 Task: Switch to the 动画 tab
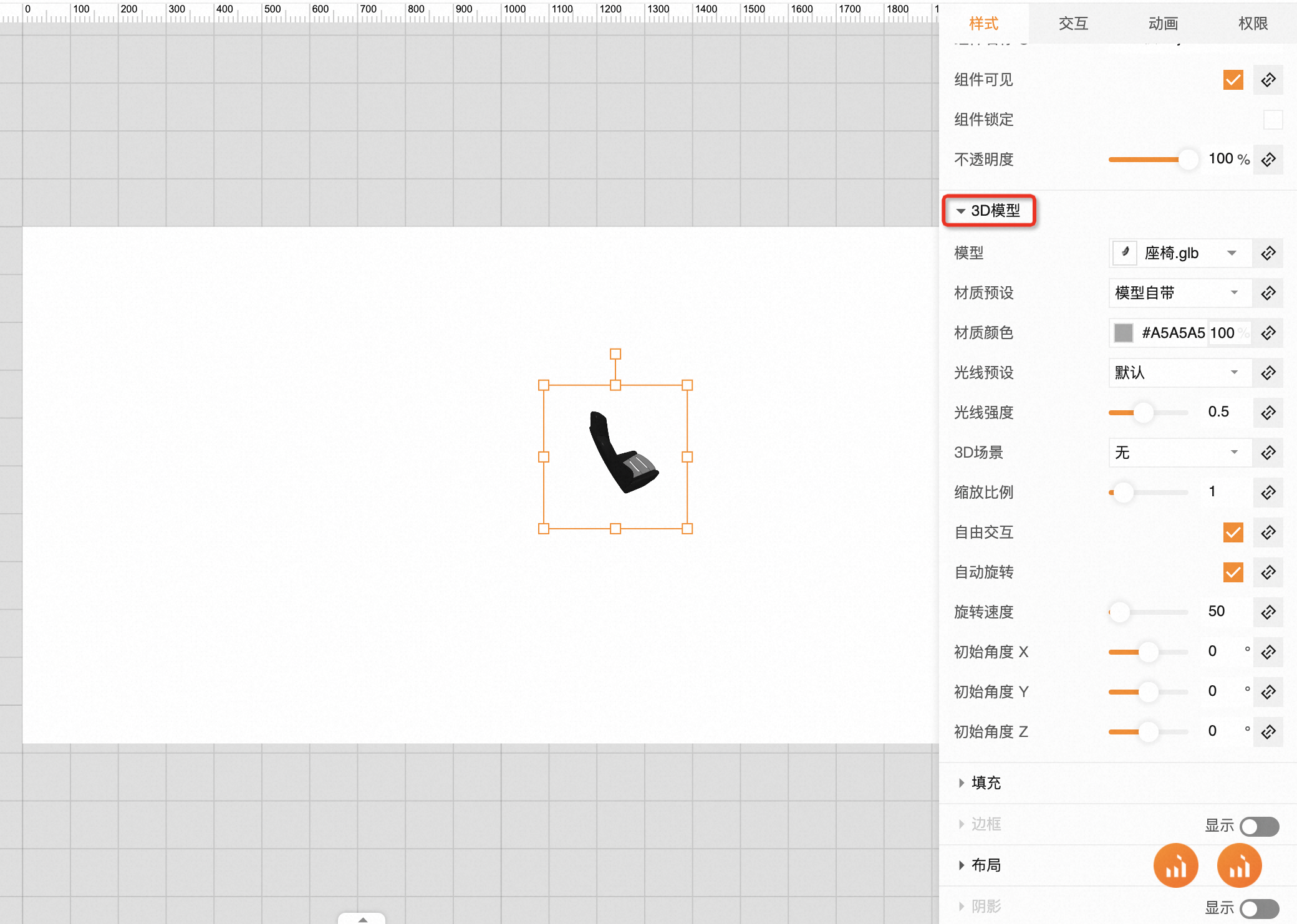(1163, 24)
